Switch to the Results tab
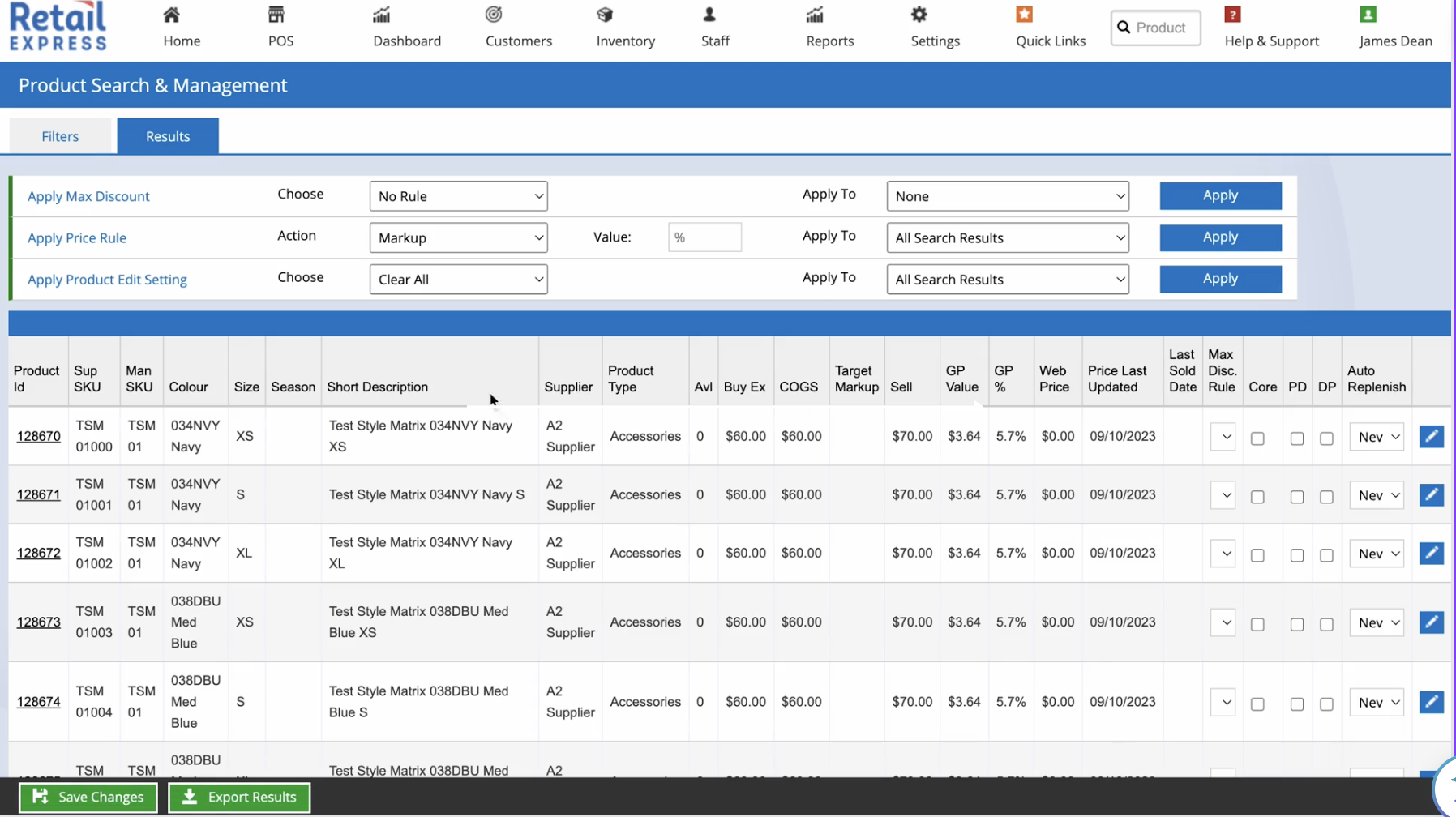 168,136
